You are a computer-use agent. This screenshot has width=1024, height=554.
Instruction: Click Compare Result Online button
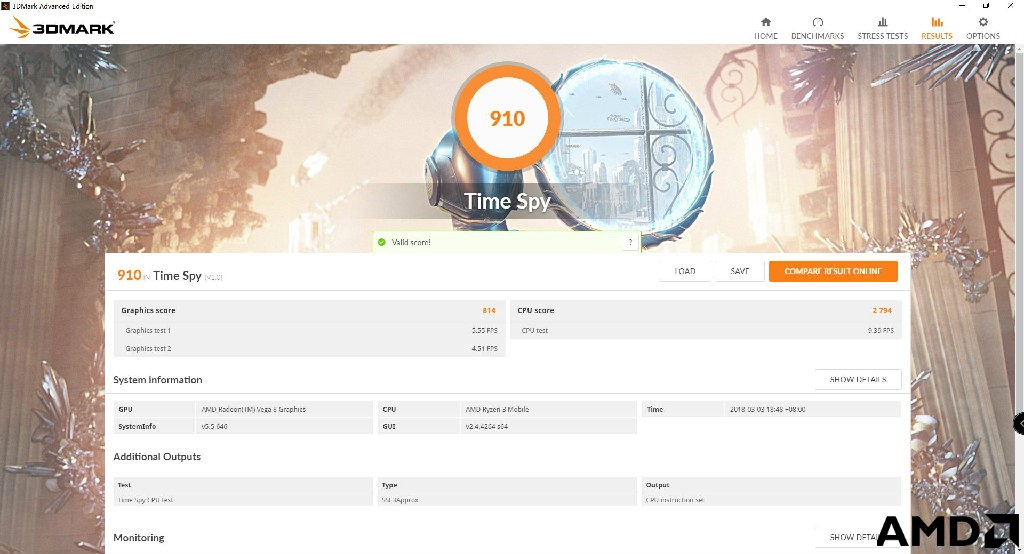click(x=833, y=271)
